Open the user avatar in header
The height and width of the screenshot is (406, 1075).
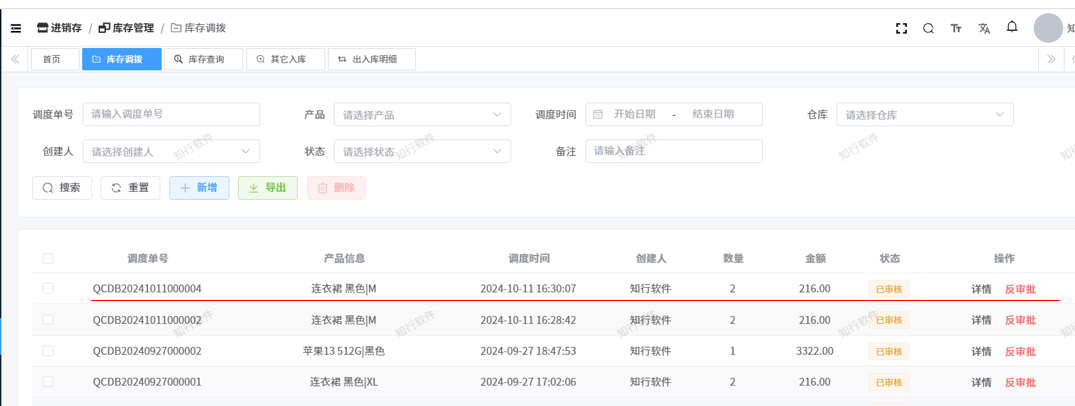click(x=1047, y=28)
